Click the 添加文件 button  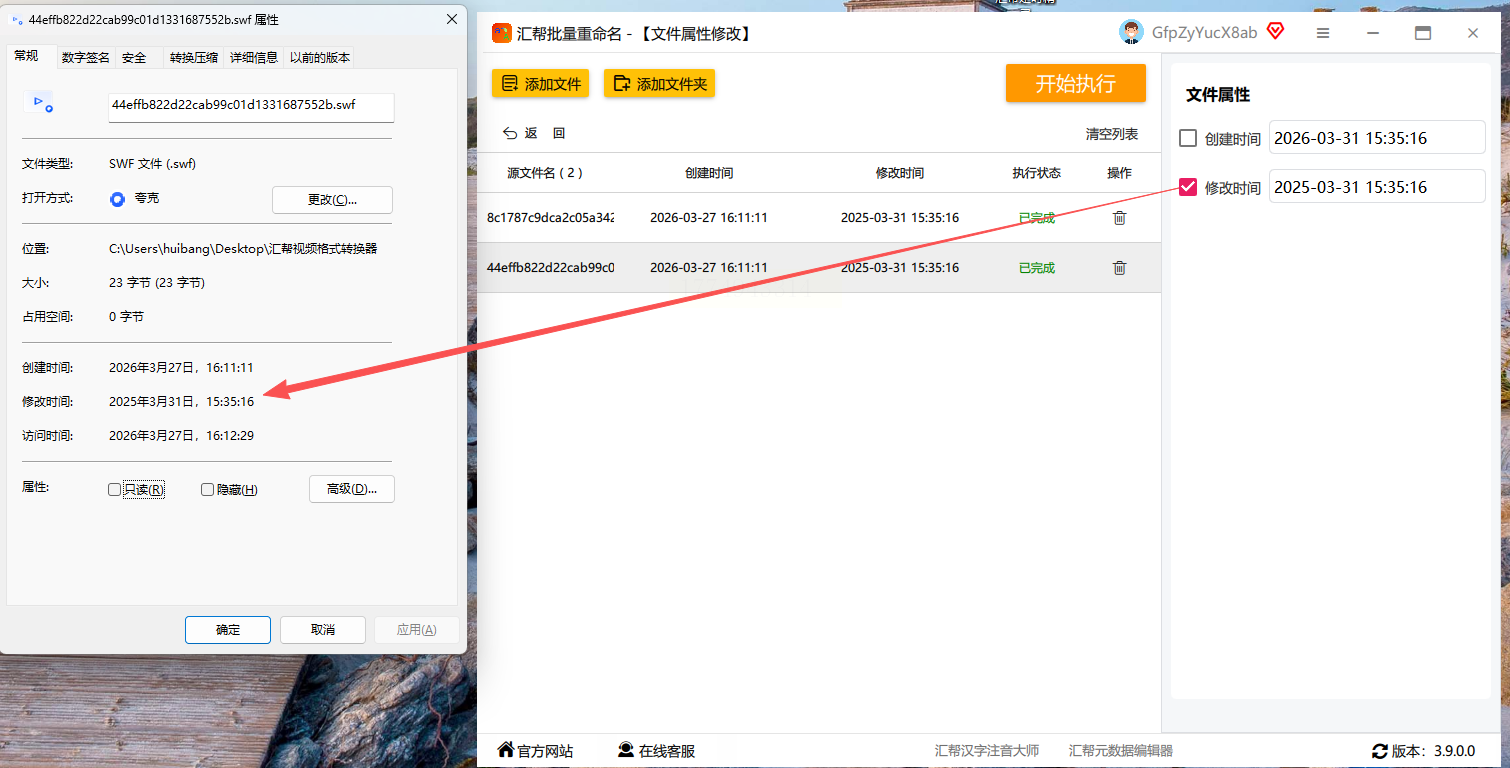[x=541, y=84]
